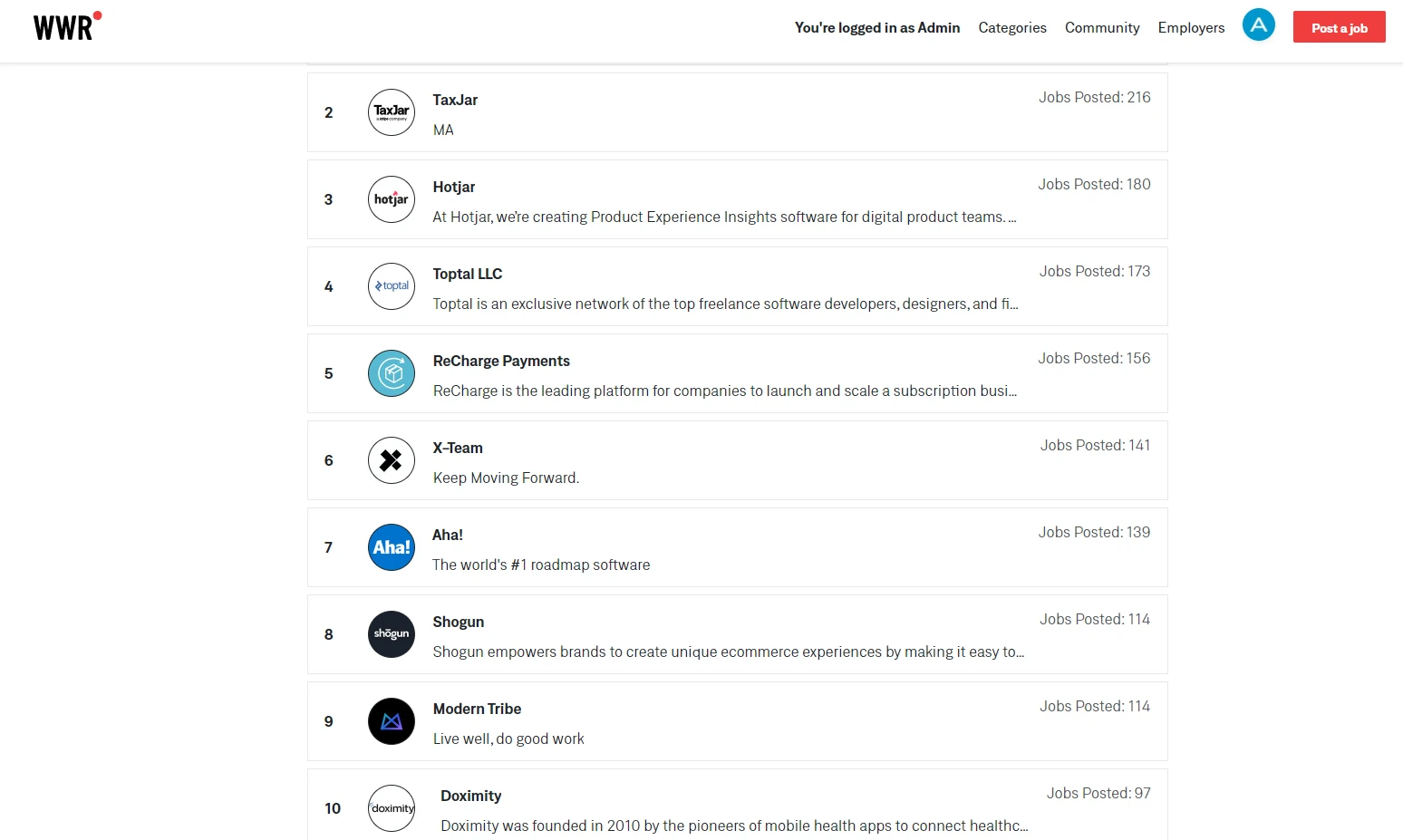Image resolution: width=1403 pixels, height=840 pixels.
Task: Click 'Jobs Posted: 114' for Modern Tribe
Action: coord(1095,706)
